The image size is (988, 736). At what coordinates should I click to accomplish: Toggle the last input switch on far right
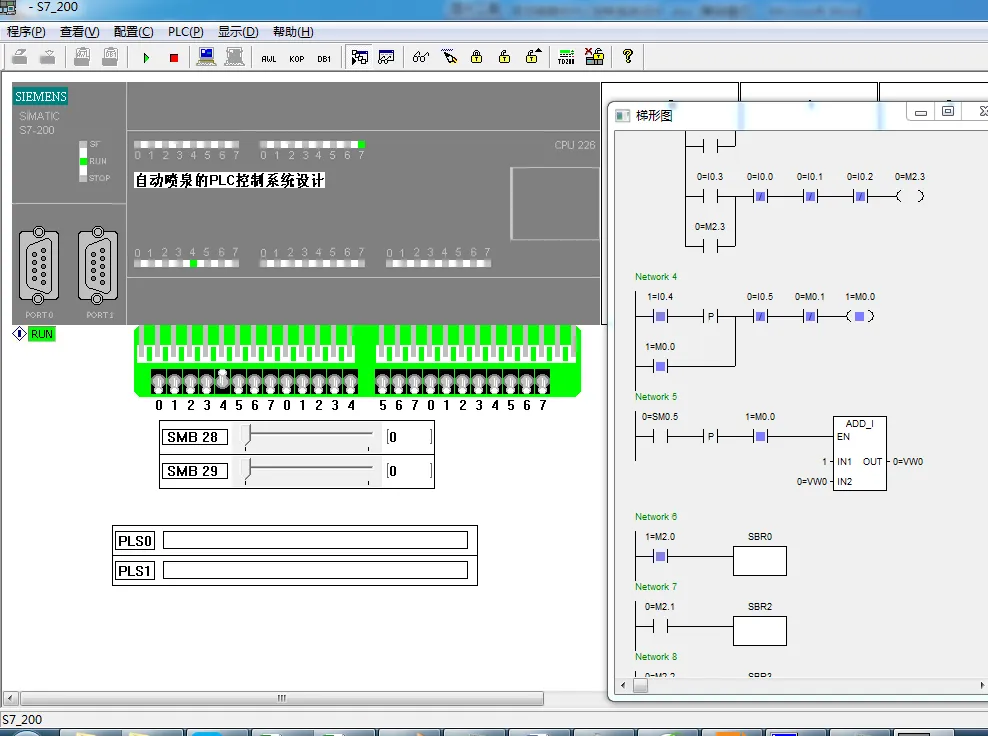point(542,382)
